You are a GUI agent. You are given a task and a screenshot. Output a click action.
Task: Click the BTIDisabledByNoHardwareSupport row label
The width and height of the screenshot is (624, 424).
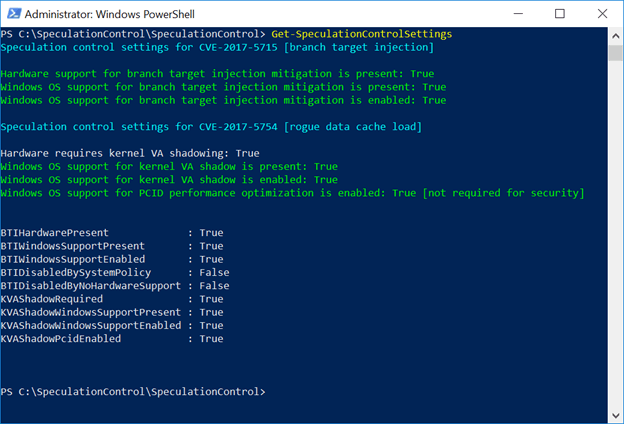pos(91,286)
